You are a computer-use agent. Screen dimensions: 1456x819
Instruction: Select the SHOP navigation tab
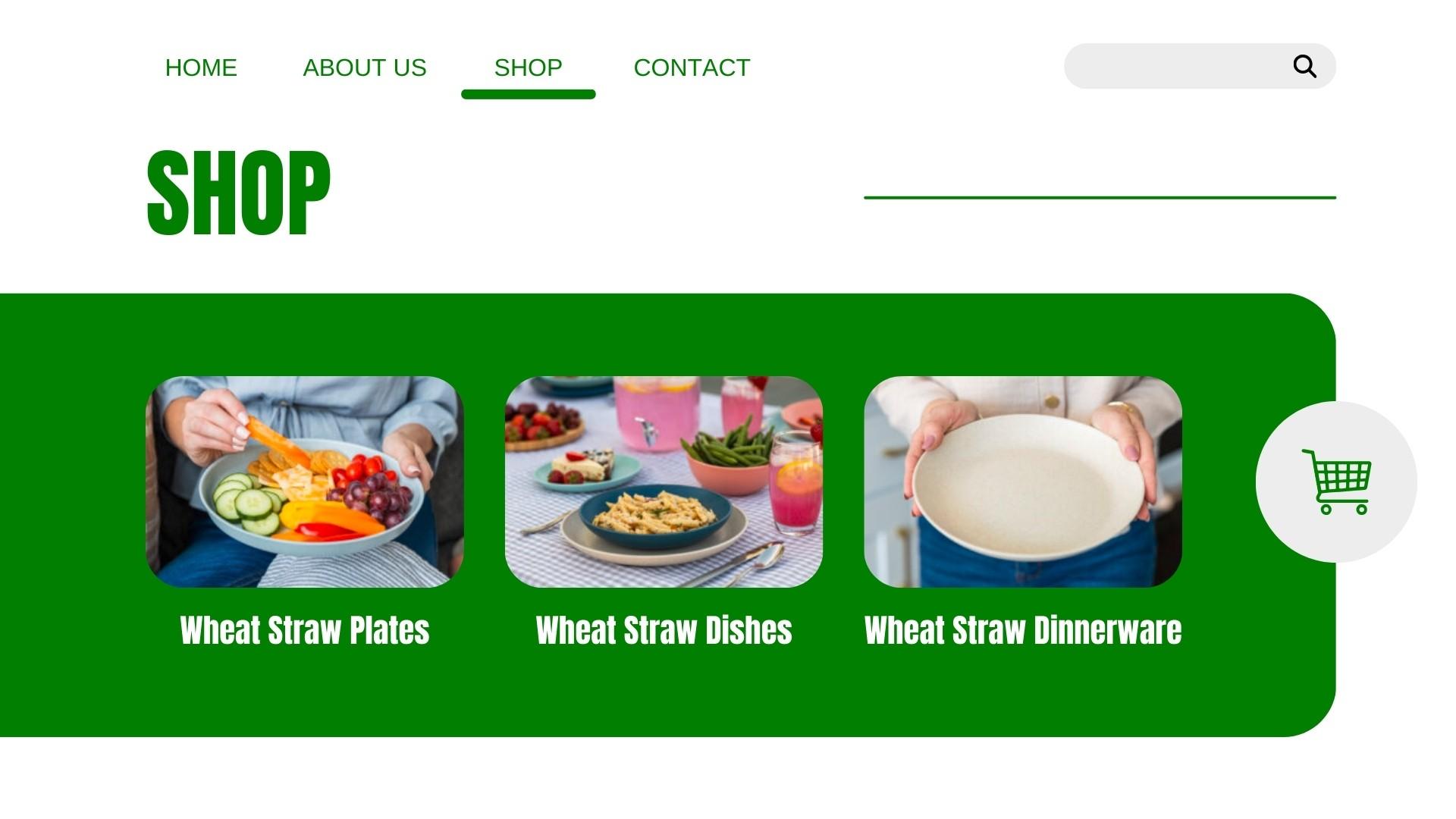528,67
